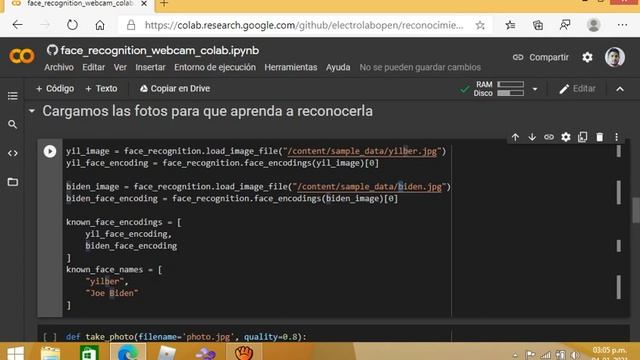Collapse the Cargamos las fotos section
The height and width of the screenshot is (360, 640).
[32, 111]
